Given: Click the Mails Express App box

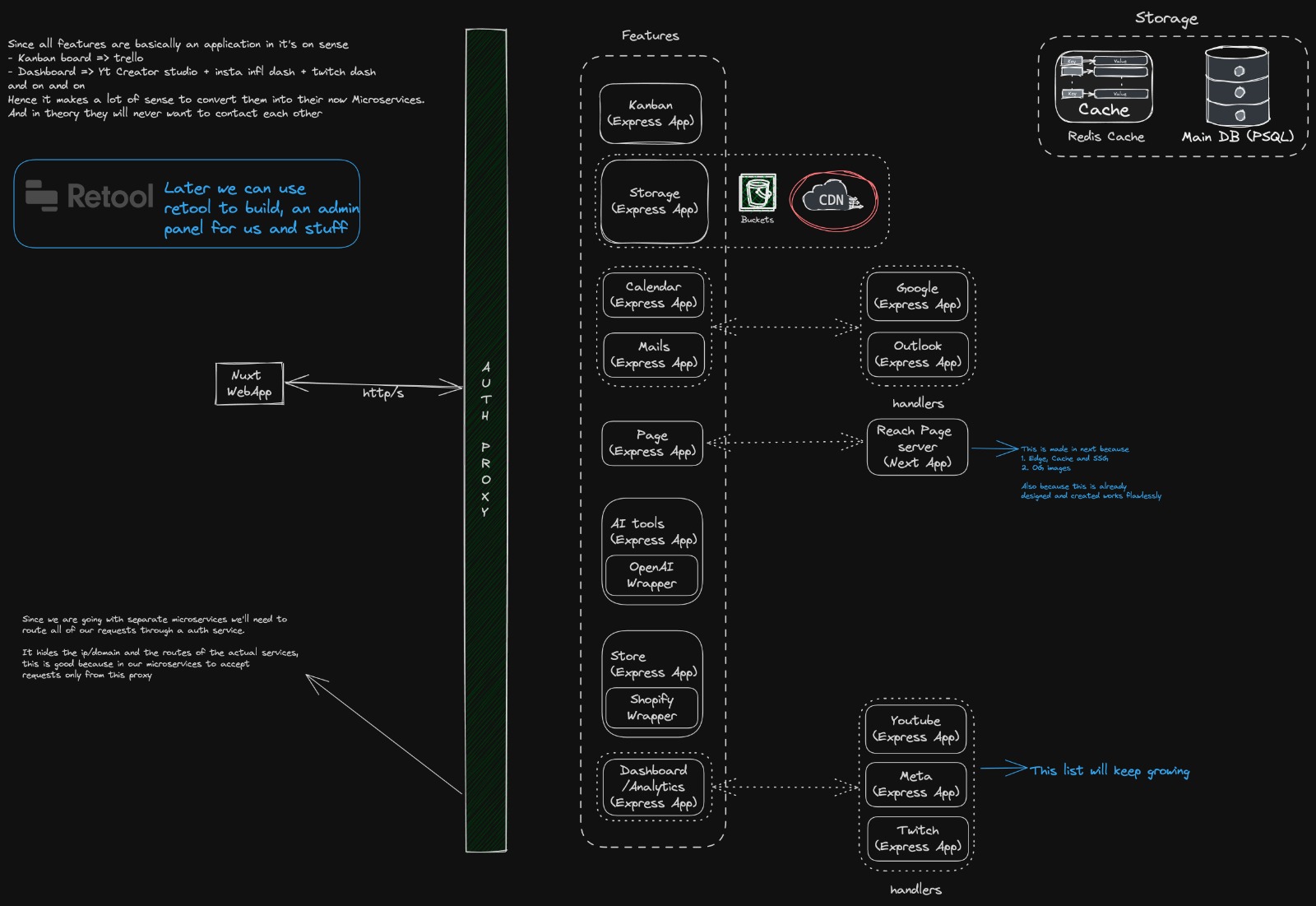Looking at the screenshot, I should click(653, 355).
